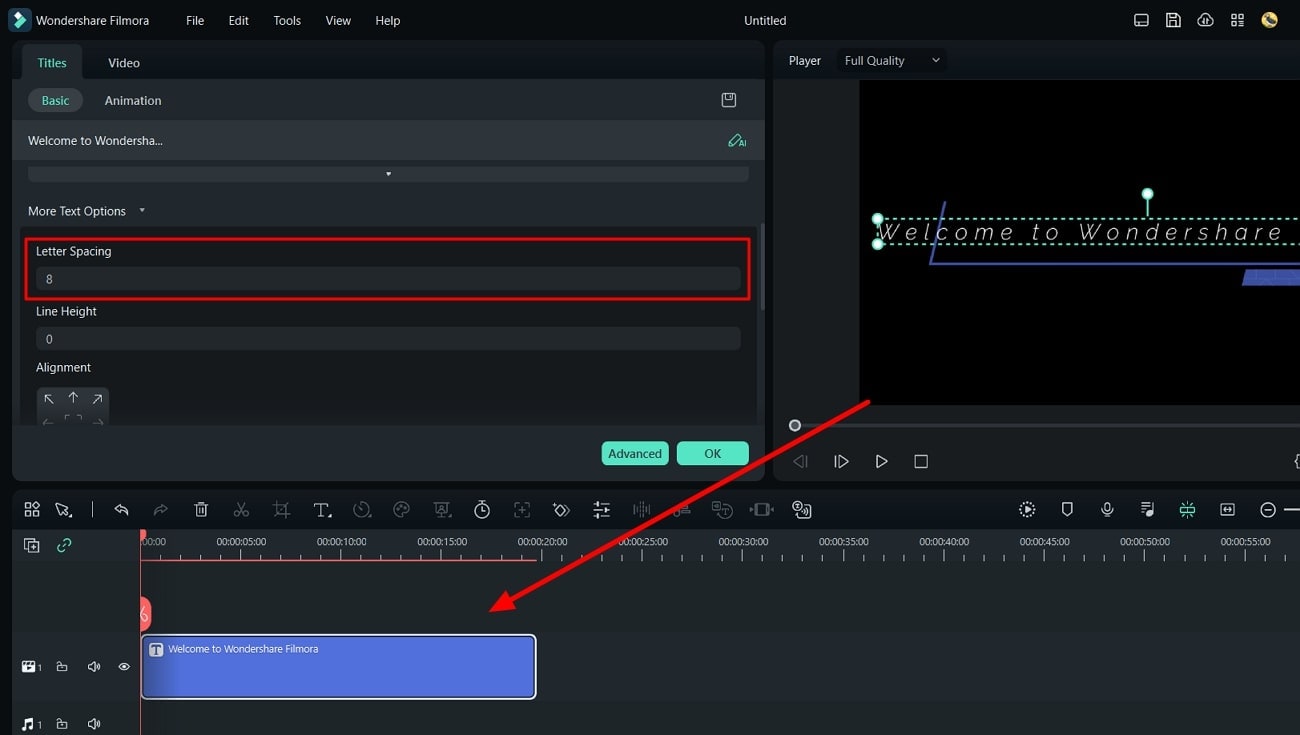Redo the last undone action

160,510
